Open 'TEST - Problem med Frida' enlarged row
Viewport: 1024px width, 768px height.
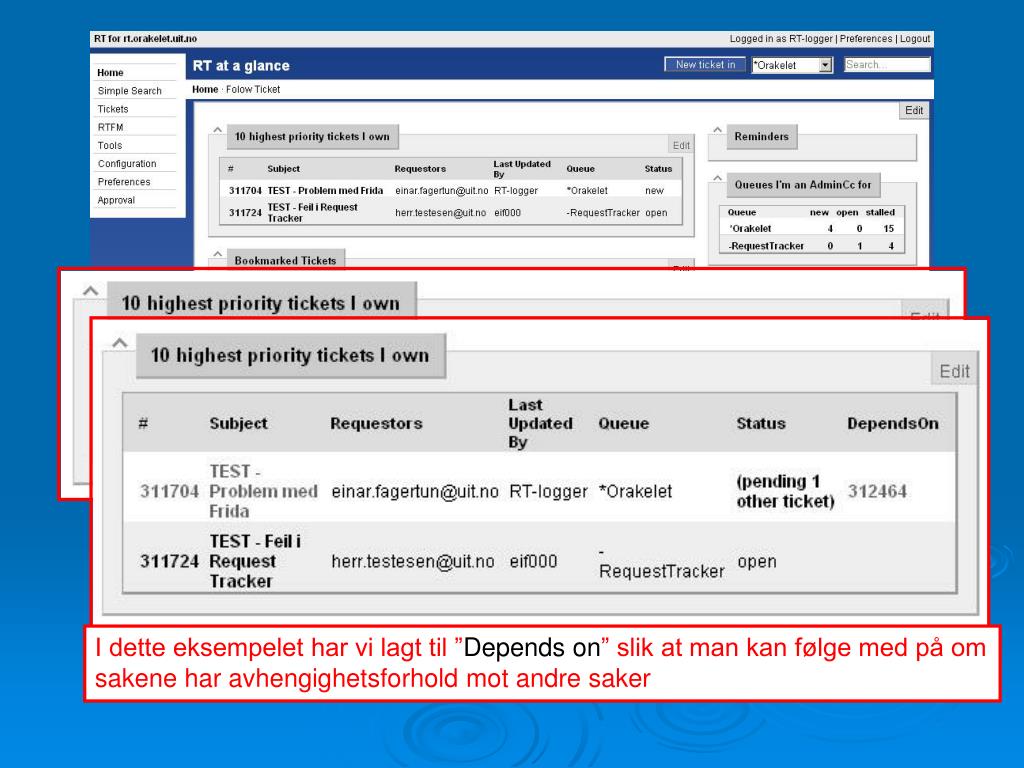click(x=263, y=491)
